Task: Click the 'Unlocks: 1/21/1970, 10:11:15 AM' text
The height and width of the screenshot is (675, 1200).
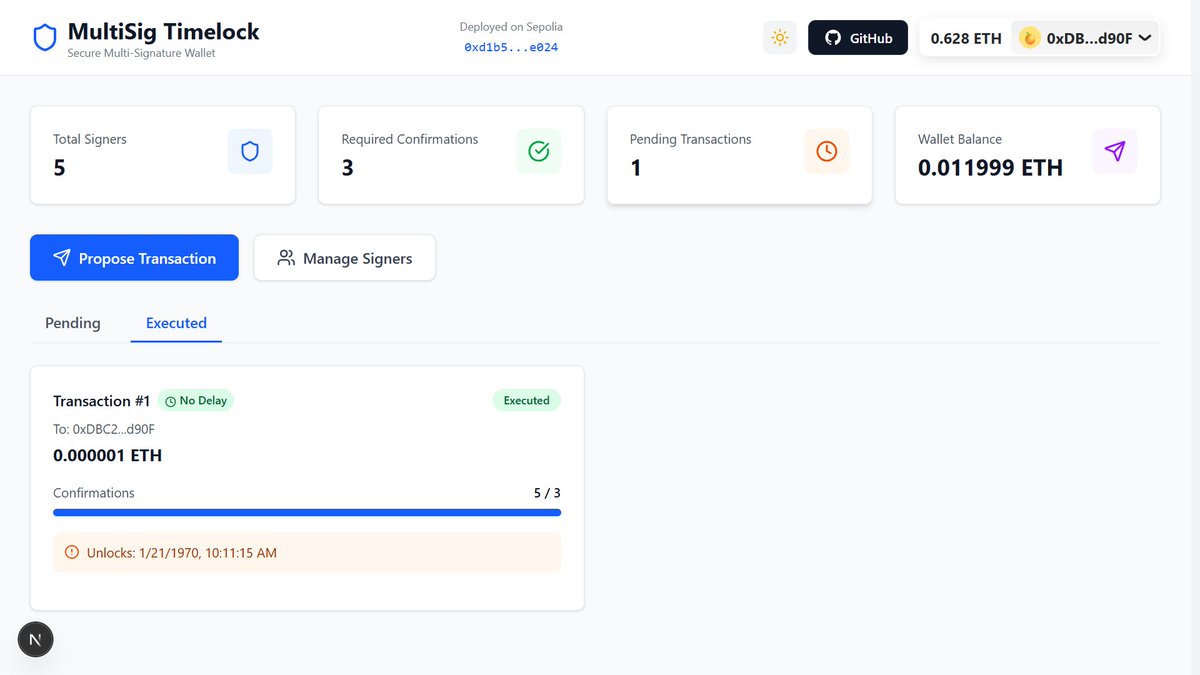Action: click(182, 552)
